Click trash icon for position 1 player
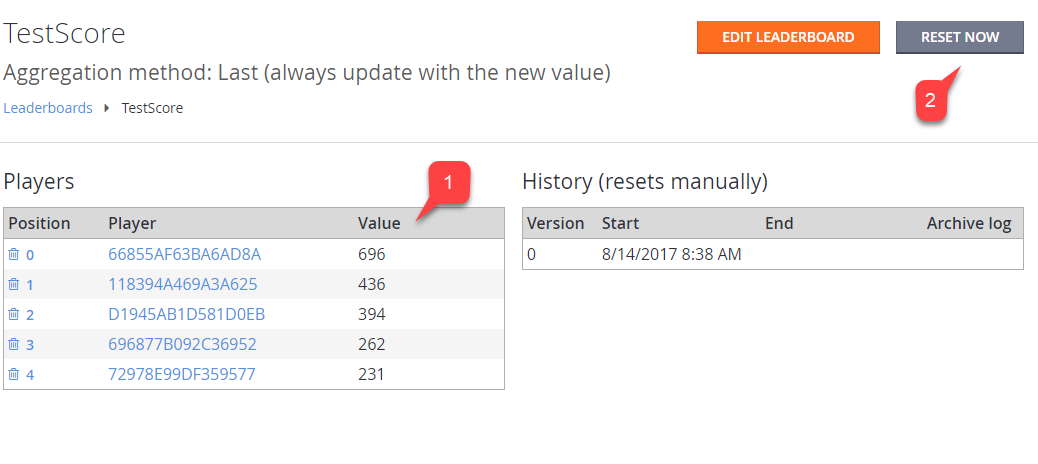 tap(13, 285)
